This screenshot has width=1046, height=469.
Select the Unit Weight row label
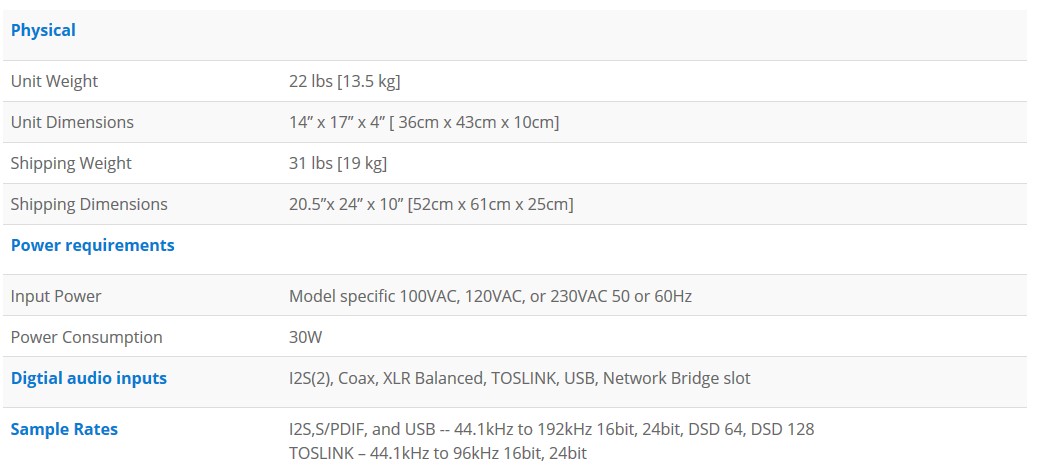[x=54, y=81]
